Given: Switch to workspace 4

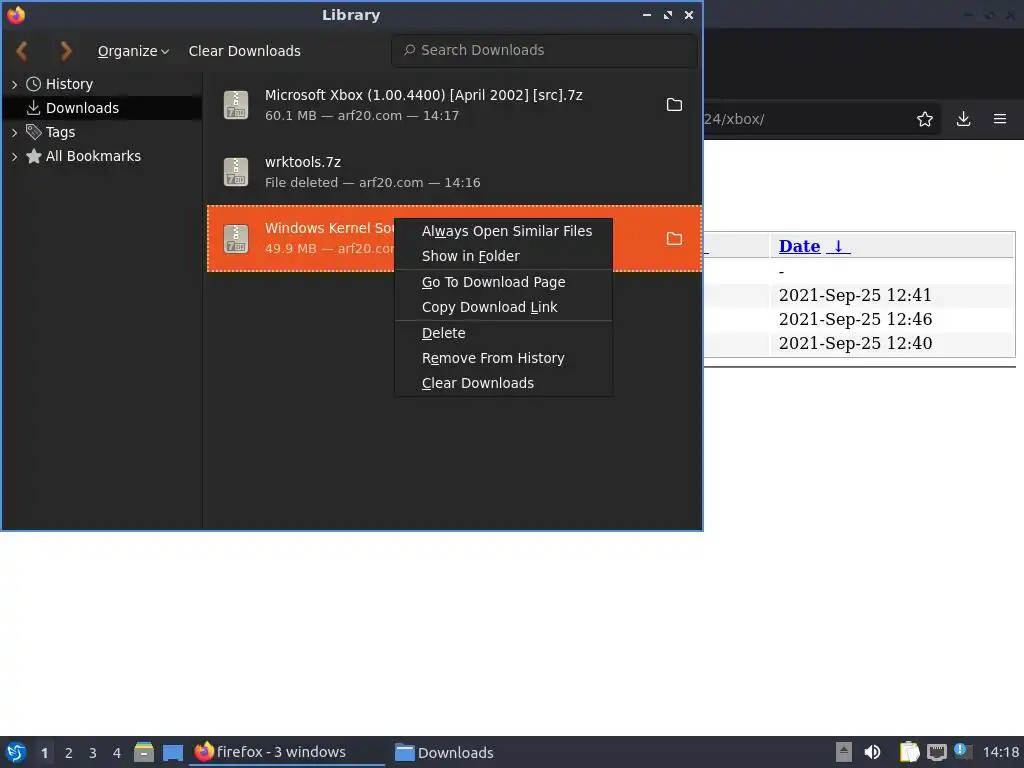Looking at the screenshot, I should coord(117,753).
